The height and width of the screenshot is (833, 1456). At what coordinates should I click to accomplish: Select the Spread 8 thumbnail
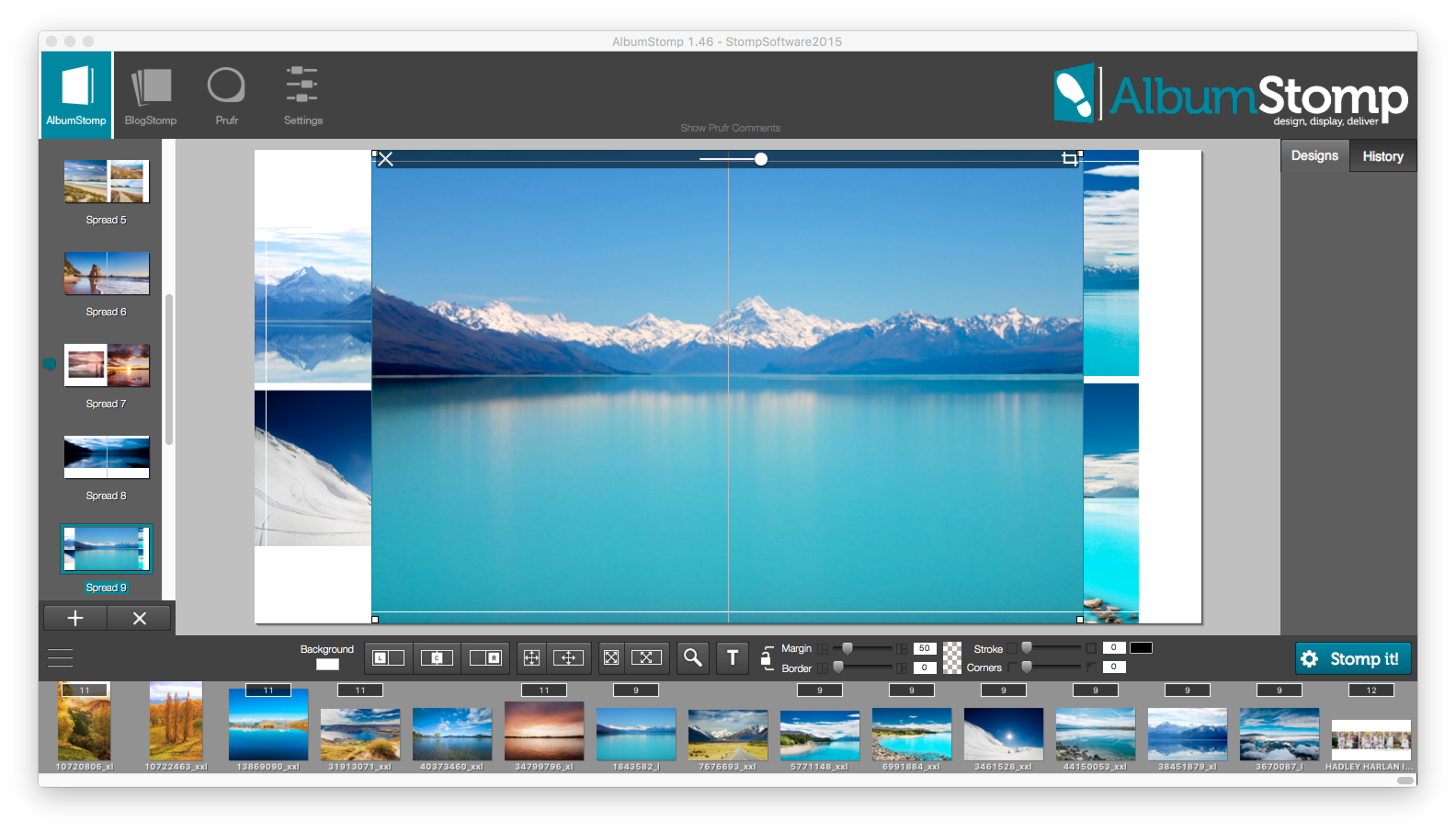coord(107,457)
